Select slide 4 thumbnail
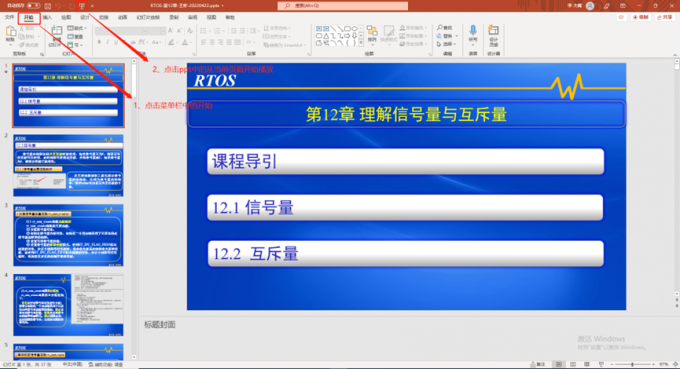 69,305
